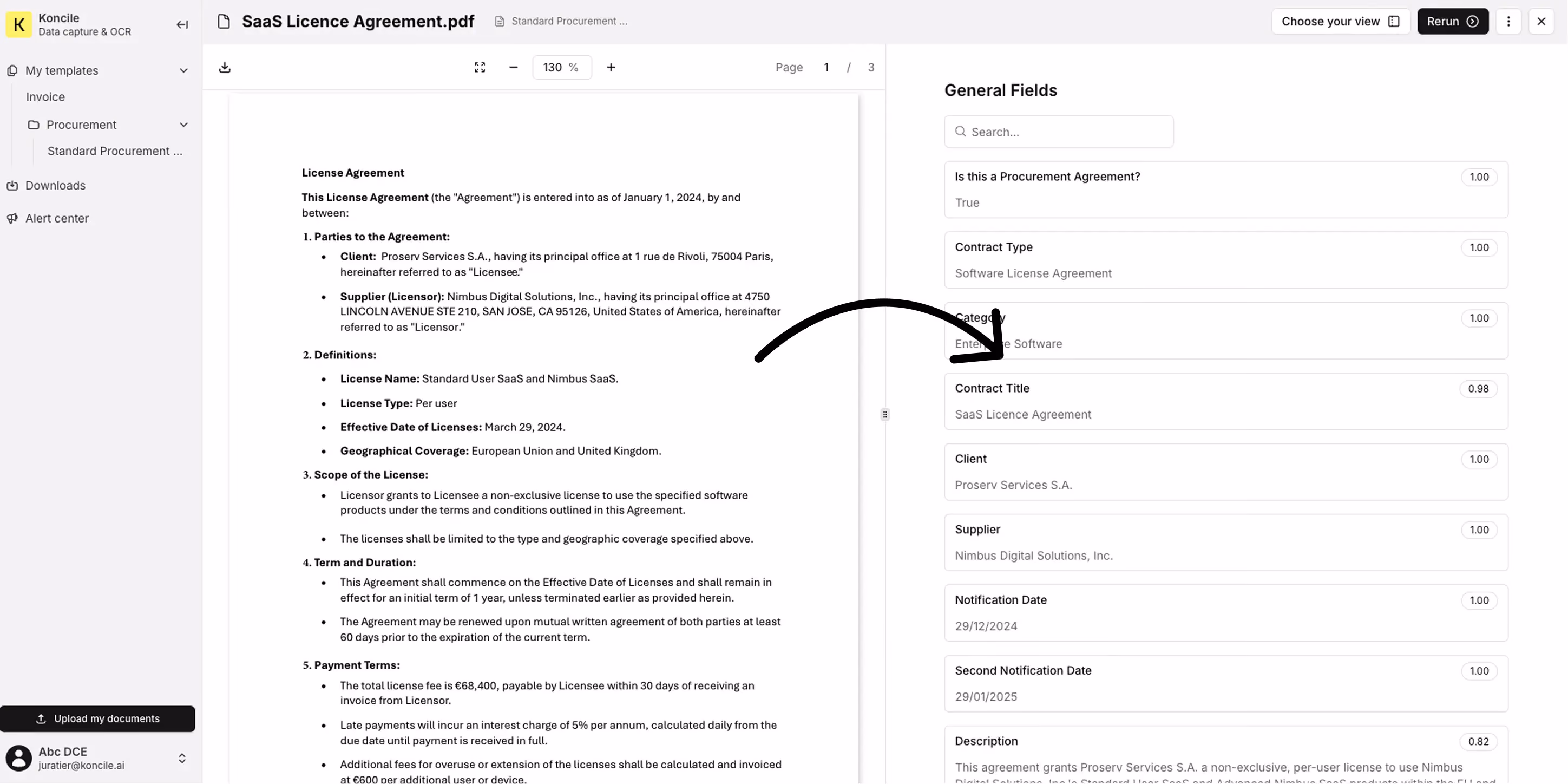Open the Invoice template
1568x784 pixels.
[45, 97]
